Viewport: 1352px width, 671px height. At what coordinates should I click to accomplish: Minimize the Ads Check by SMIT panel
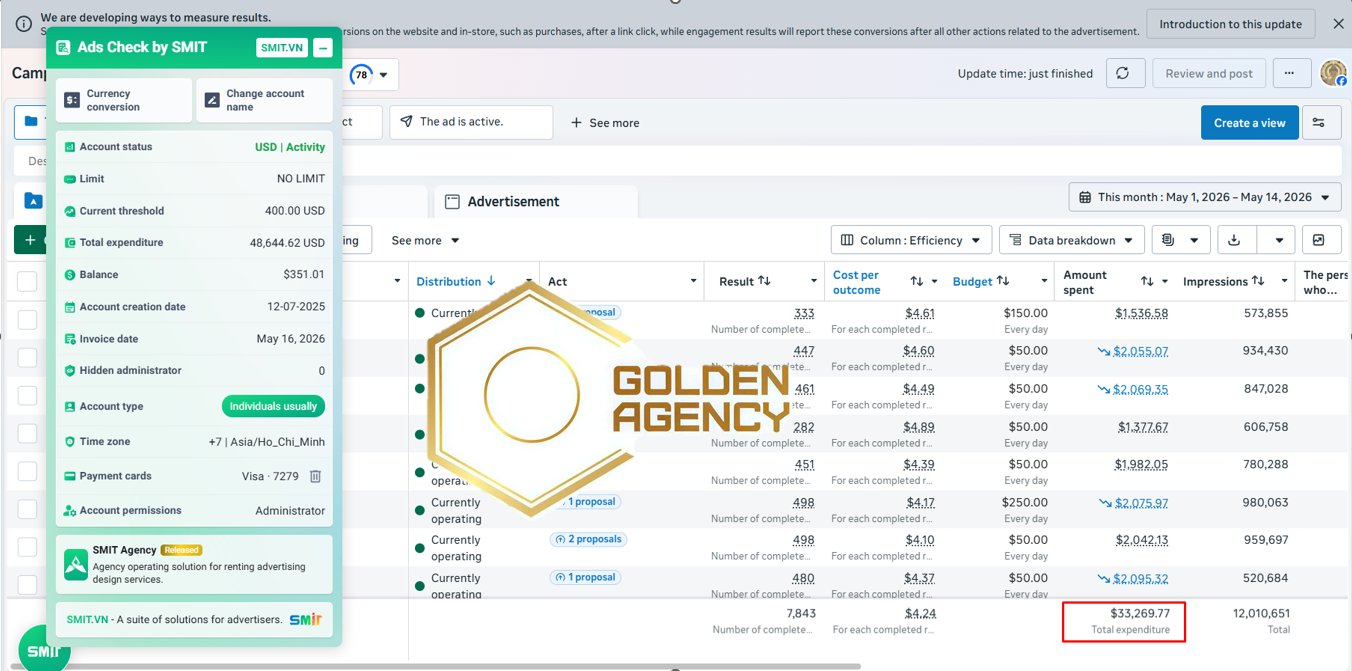click(x=323, y=48)
